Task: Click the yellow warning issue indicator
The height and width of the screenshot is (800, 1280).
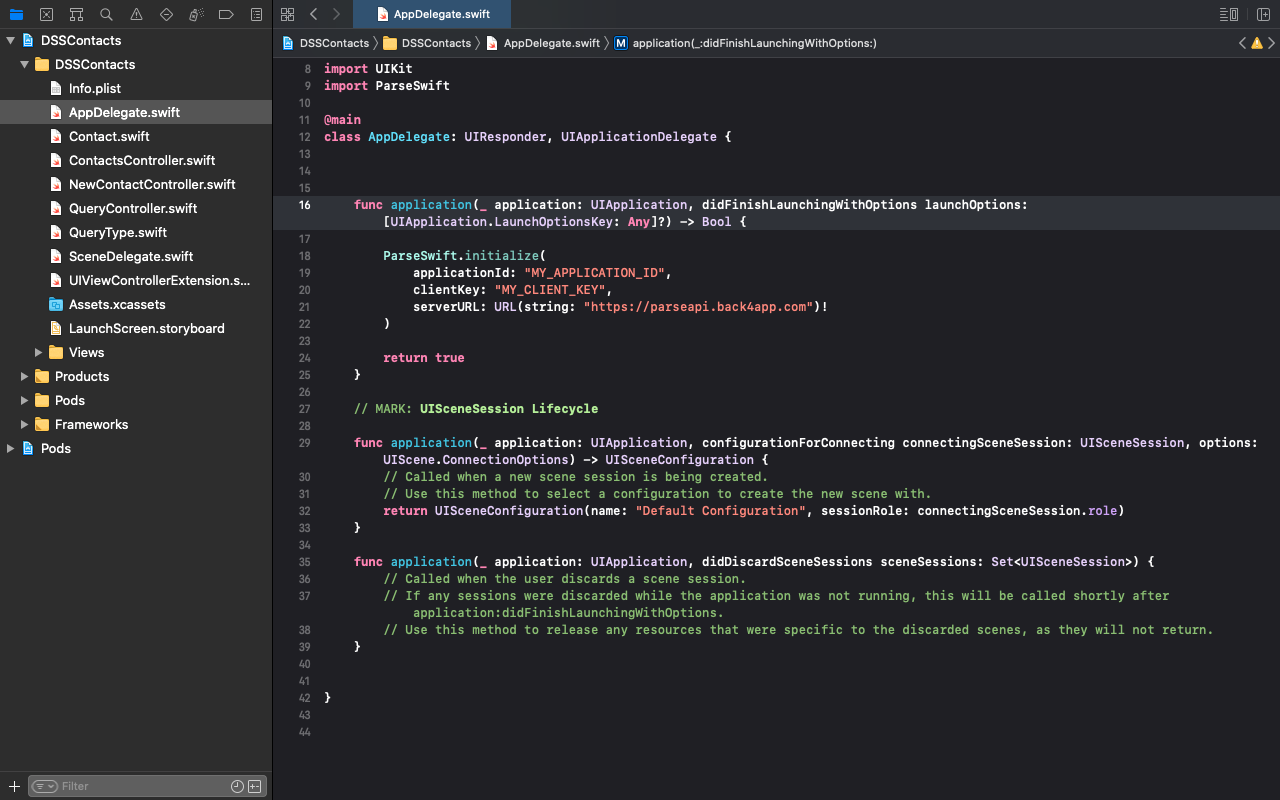Action: click(x=1256, y=43)
